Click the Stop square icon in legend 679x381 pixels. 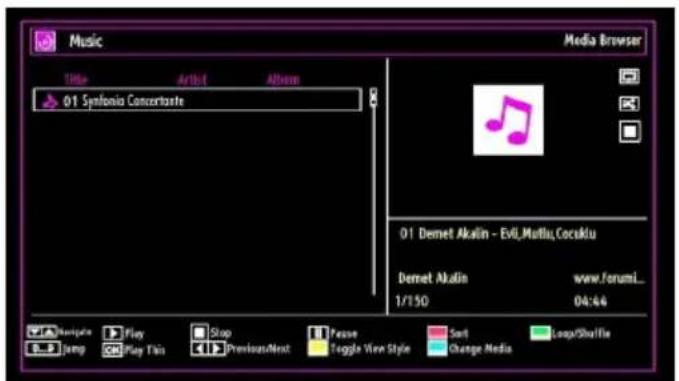click(200, 333)
